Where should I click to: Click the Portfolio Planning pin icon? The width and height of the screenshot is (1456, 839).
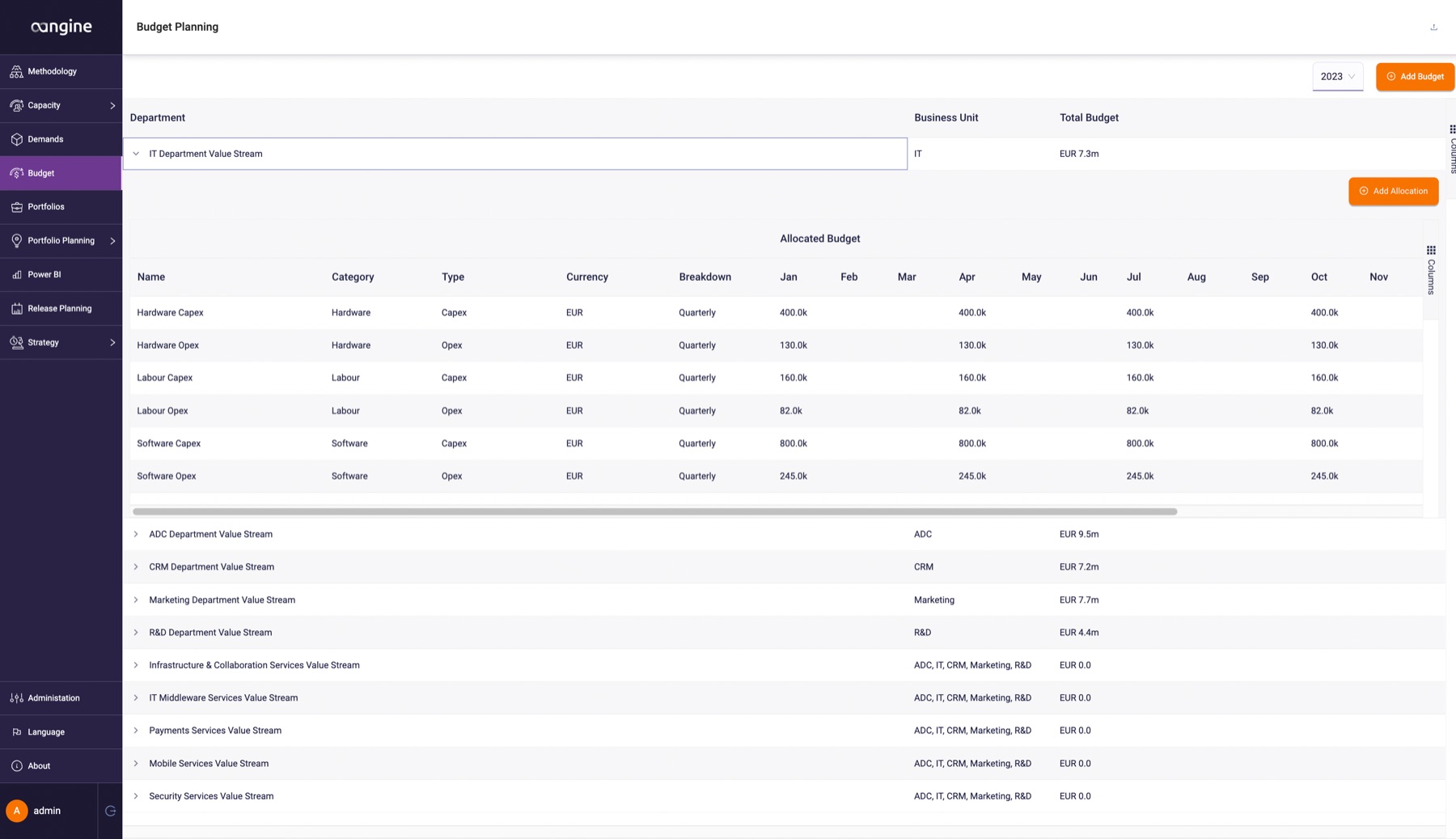click(16, 241)
